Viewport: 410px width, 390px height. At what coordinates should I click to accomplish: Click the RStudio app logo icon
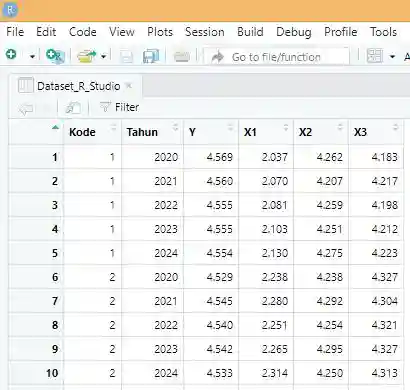click(10, 10)
